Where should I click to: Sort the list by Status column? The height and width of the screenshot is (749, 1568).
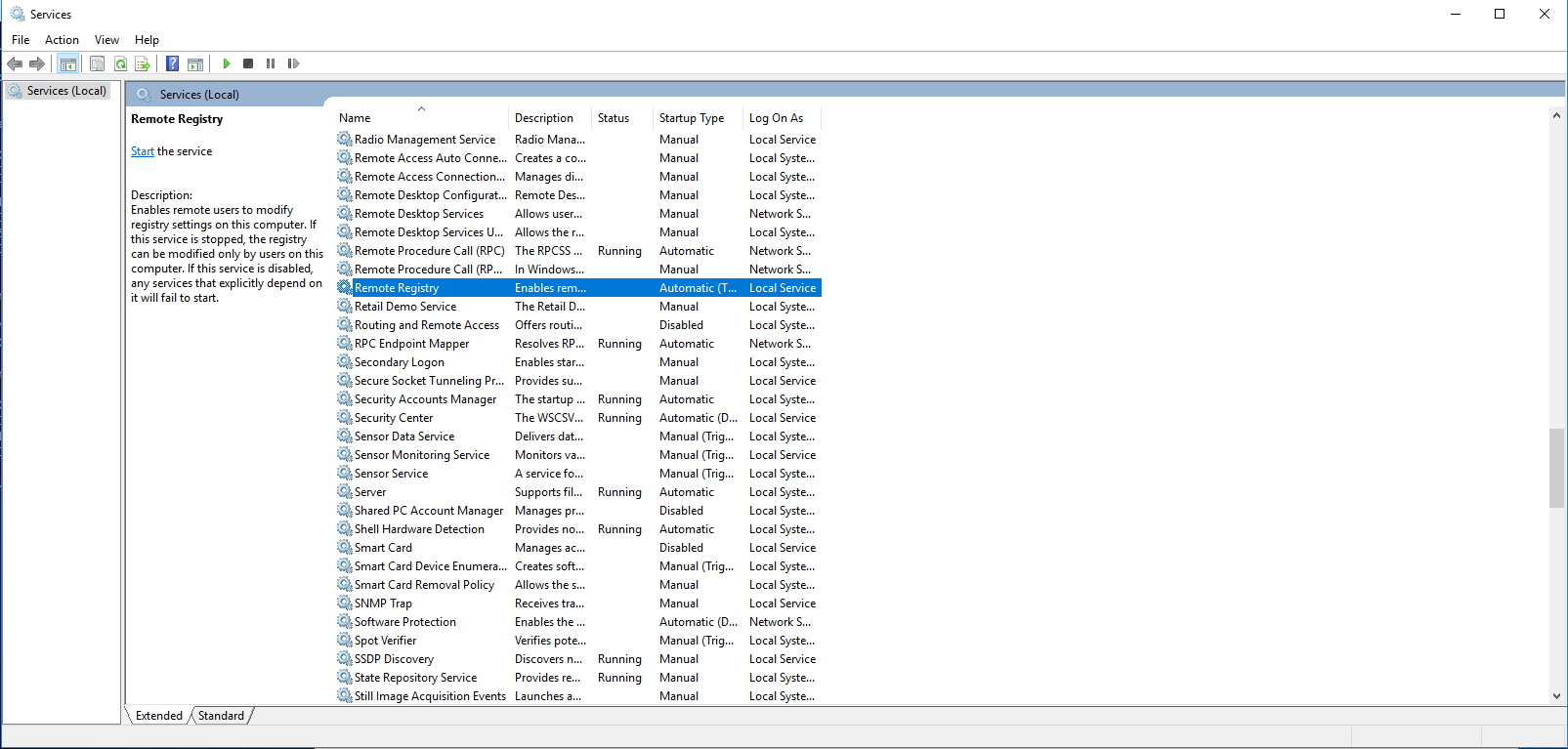click(614, 118)
